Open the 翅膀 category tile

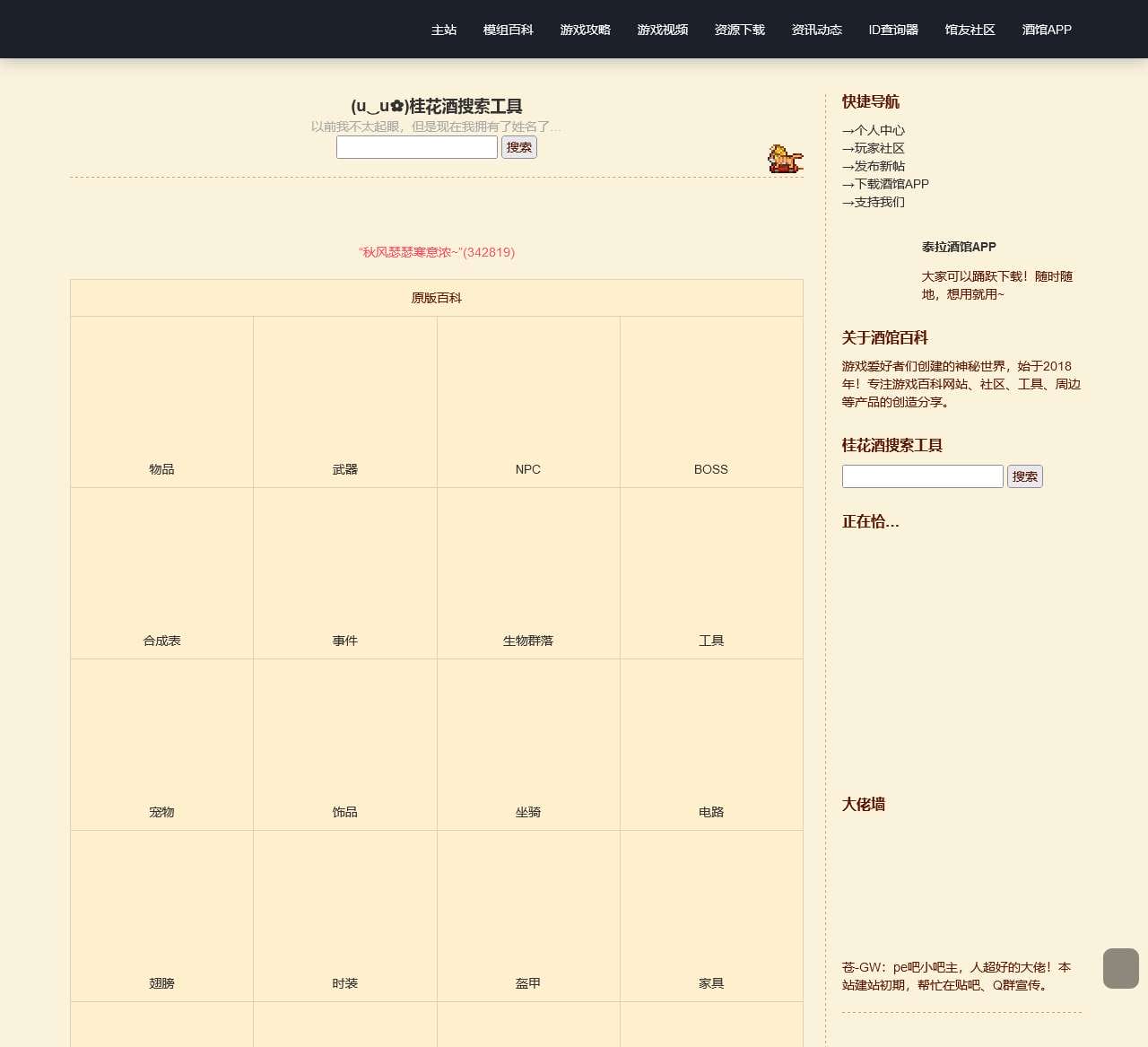[x=161, y=915]
